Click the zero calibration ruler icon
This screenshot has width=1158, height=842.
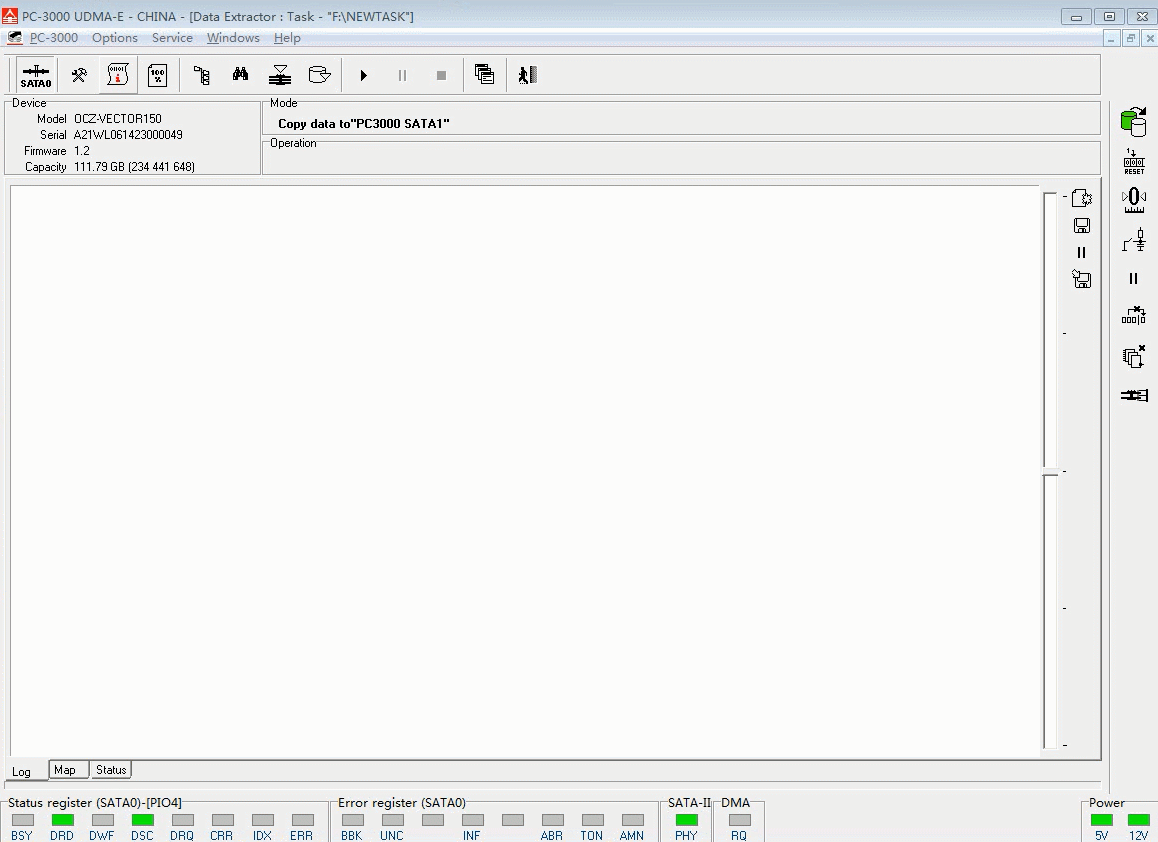(1134, 200)
